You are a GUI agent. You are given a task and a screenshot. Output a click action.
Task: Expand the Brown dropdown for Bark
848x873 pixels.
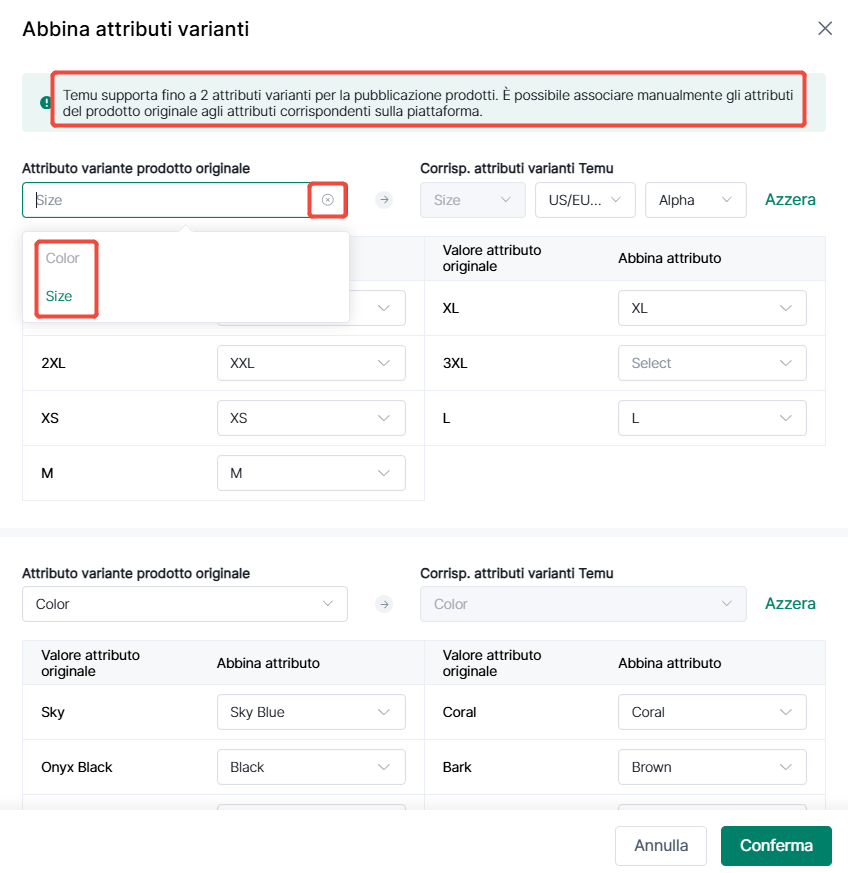coord(712,767)
